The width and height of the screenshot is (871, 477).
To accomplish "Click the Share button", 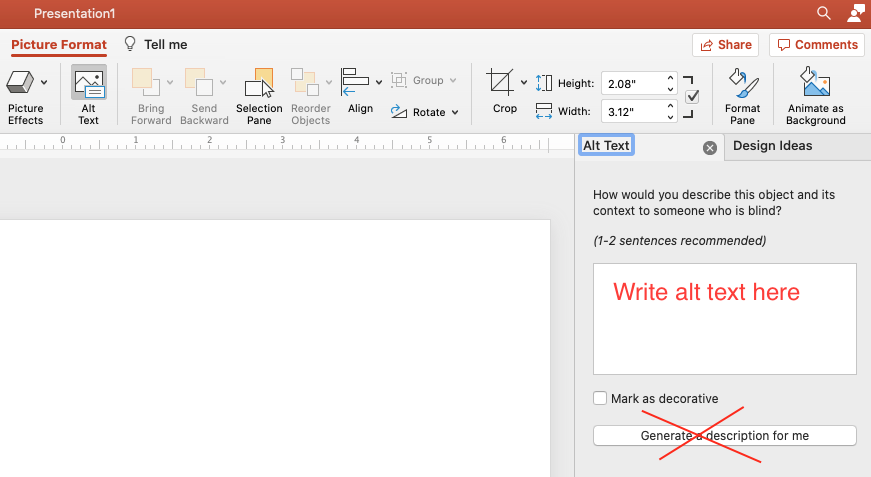I will click(x=724, y=44).
